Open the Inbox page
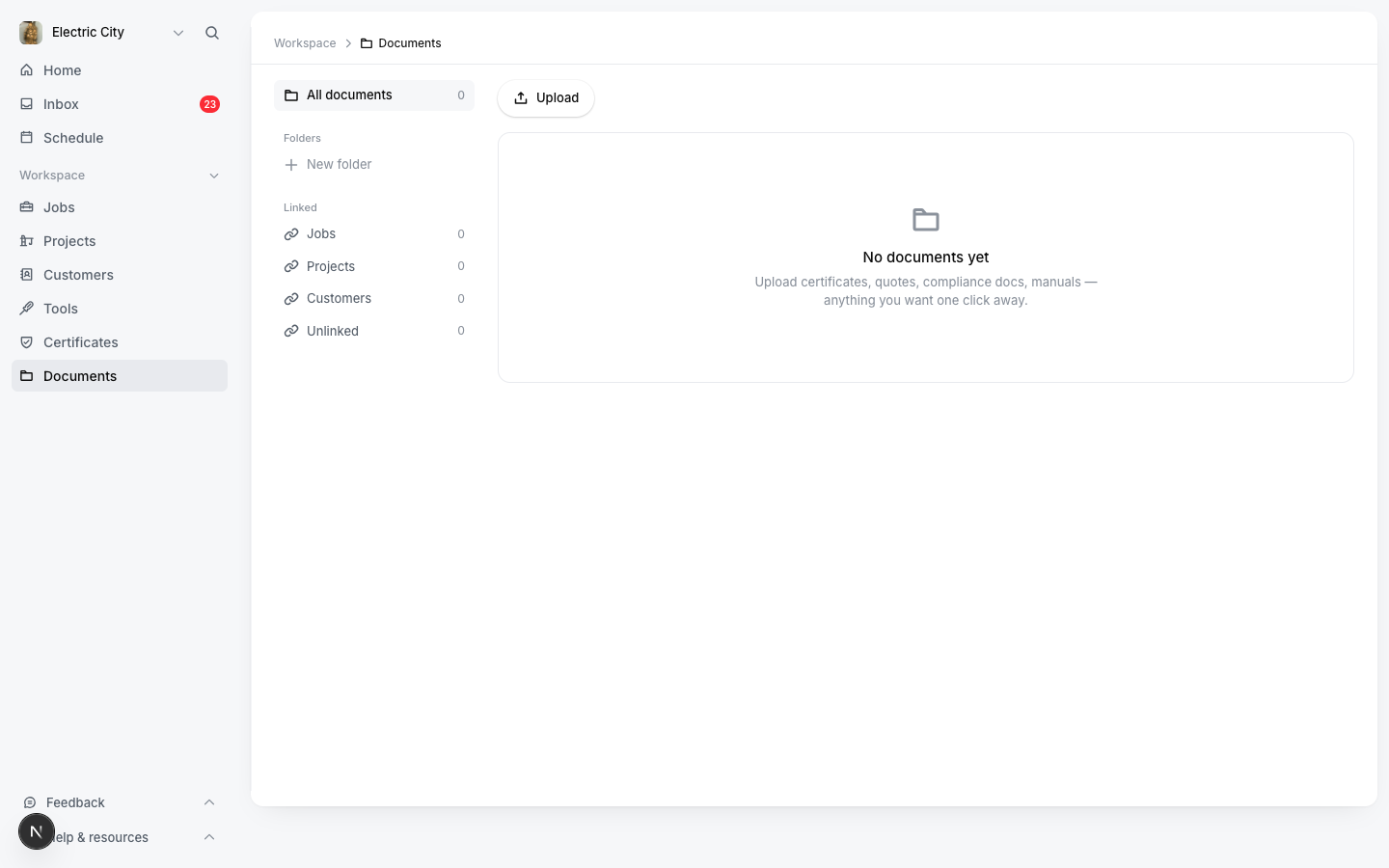This screenshot has height=868, width=1389. pos(120,104)
